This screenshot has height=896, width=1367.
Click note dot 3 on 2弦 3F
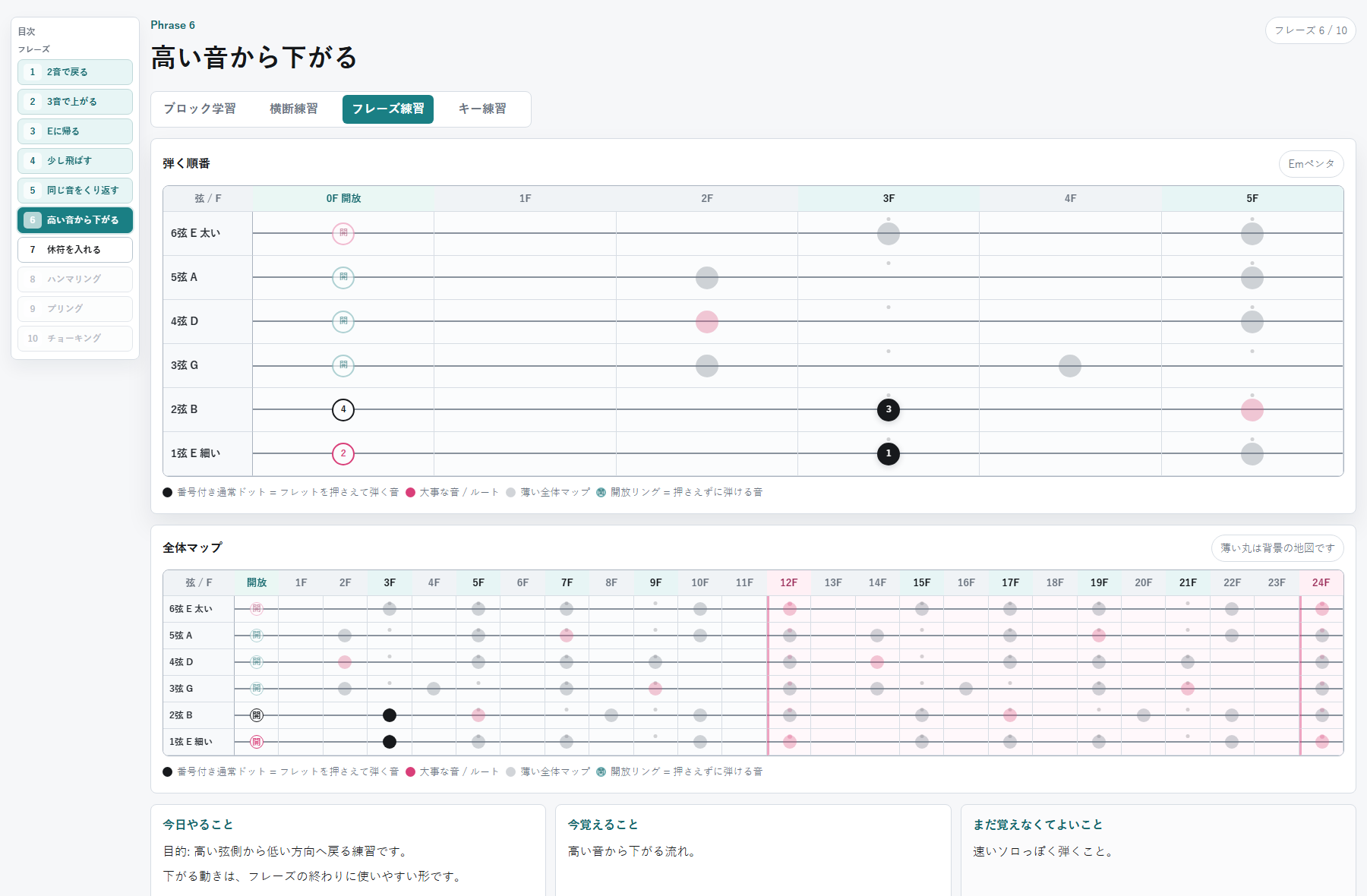pyautogui.click(x=889, y=410)
